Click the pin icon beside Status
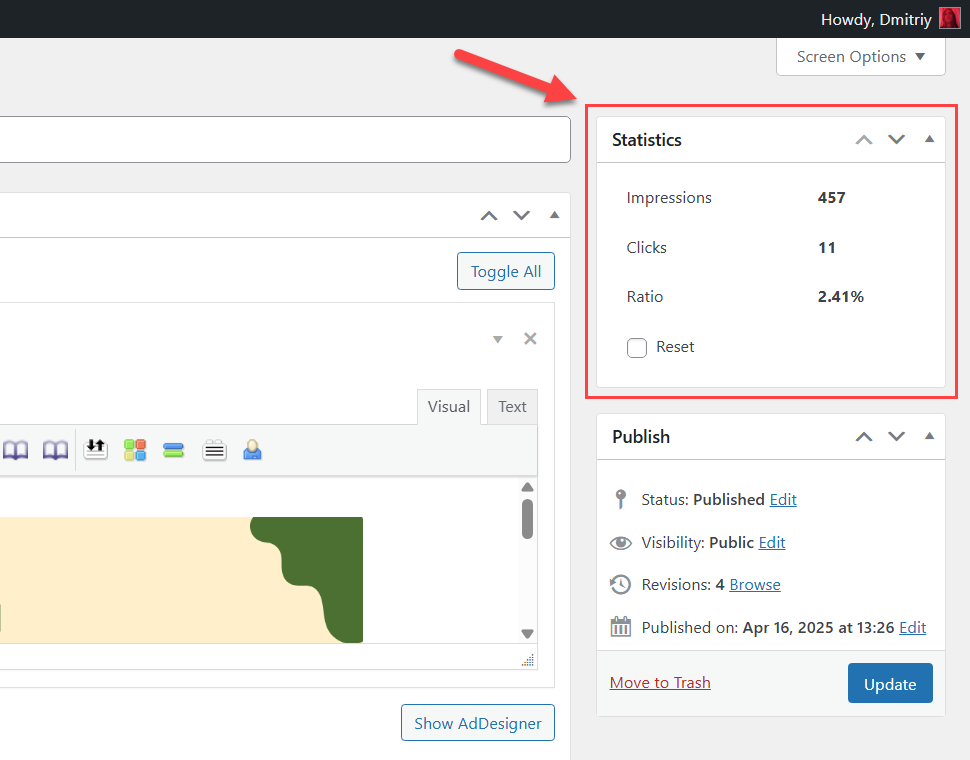970x760 pixels. point(620,499)
